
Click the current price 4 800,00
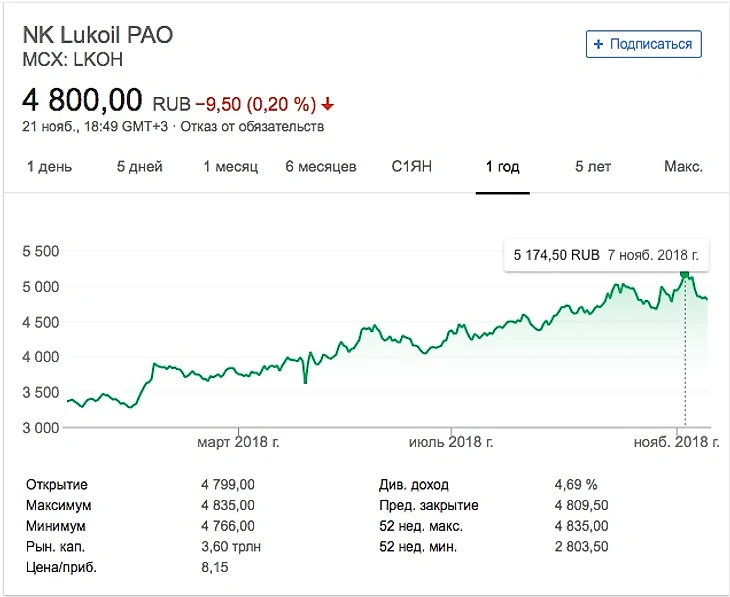pos(83,100)
